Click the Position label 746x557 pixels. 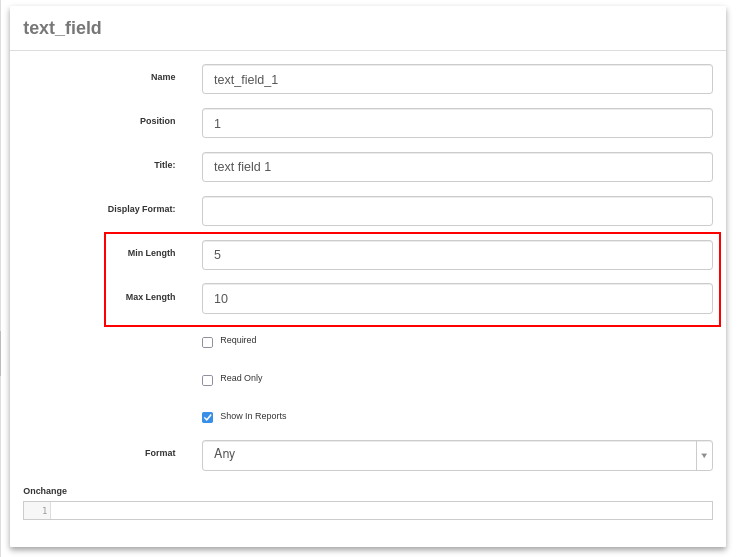coord(157,121)
